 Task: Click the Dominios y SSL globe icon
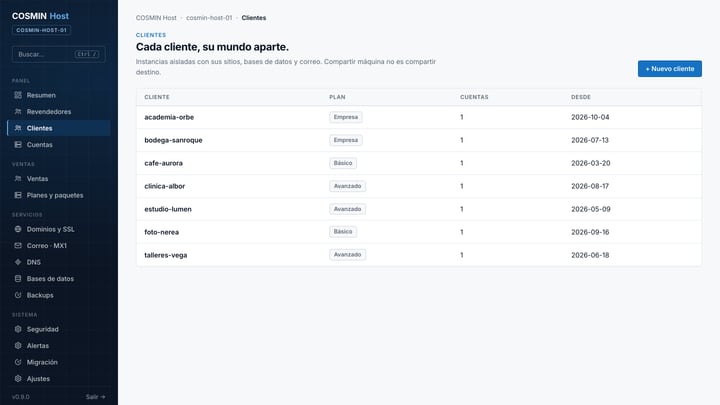pos(18,229)
